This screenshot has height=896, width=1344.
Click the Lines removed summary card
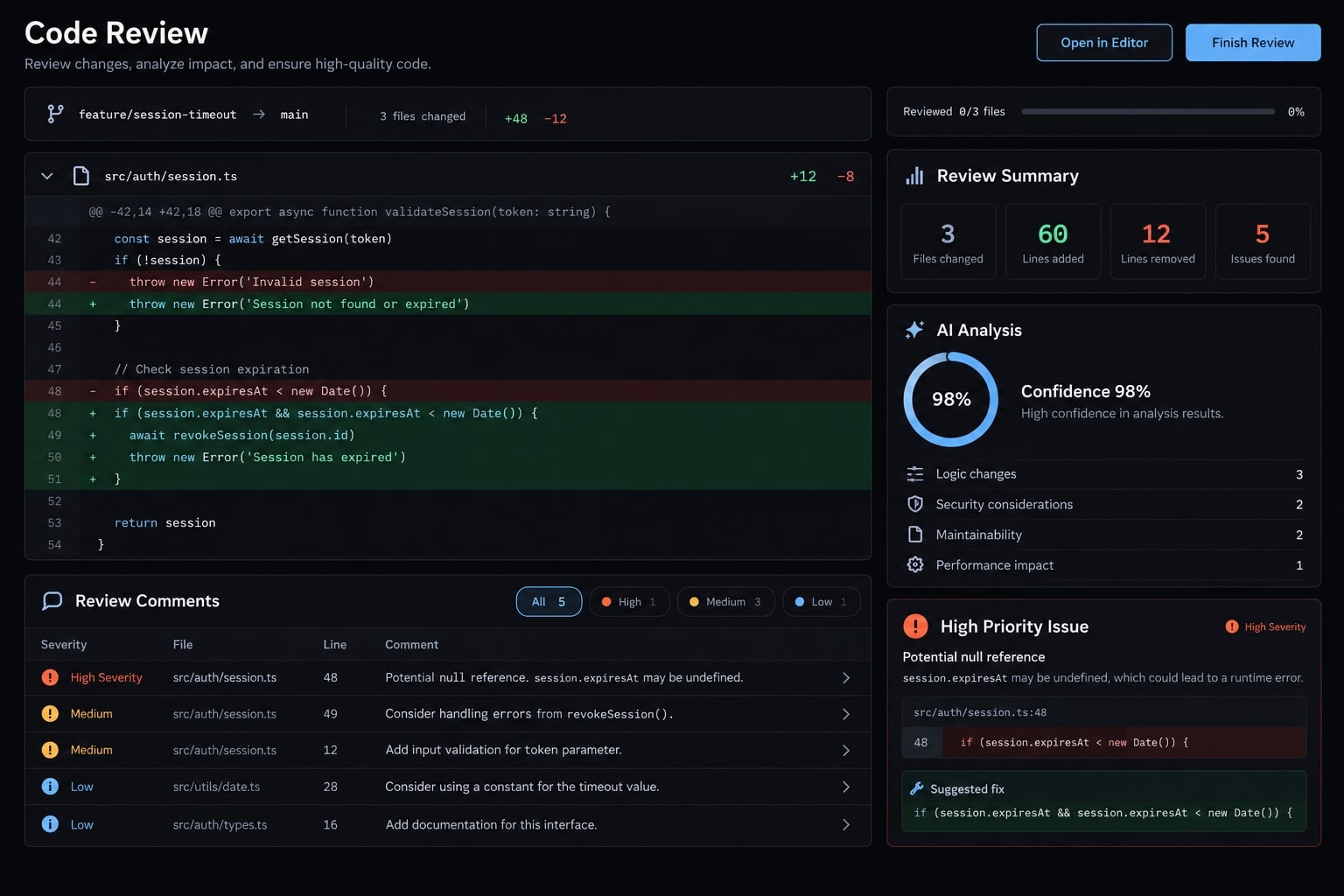point(1158,241)
